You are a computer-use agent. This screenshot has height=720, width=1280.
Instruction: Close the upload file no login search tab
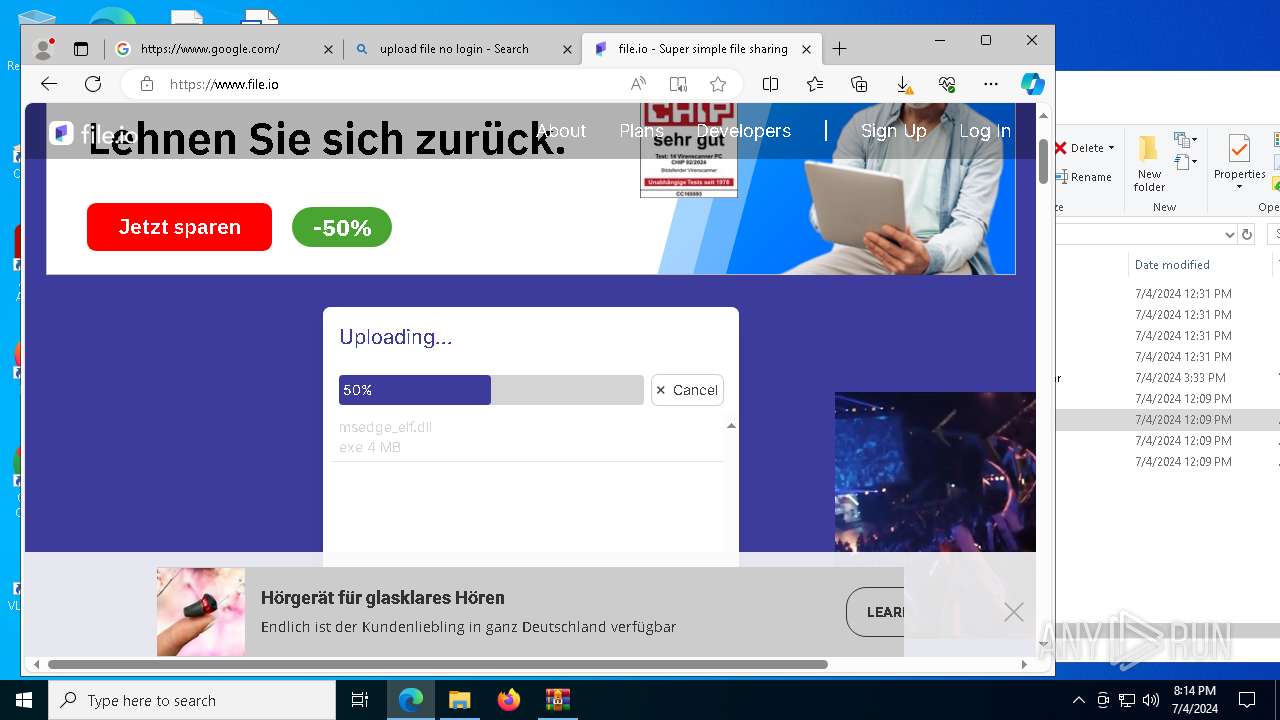pos(567,49)
